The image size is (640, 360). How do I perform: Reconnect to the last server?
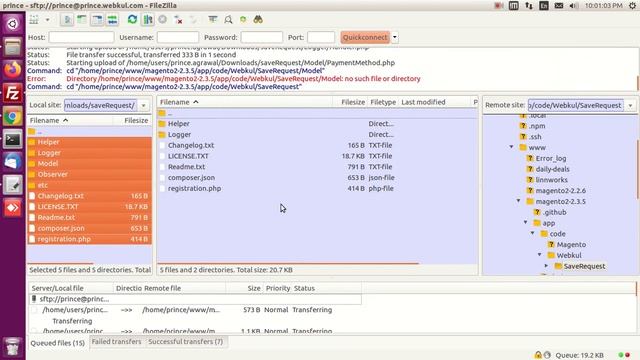pos(193,20)
